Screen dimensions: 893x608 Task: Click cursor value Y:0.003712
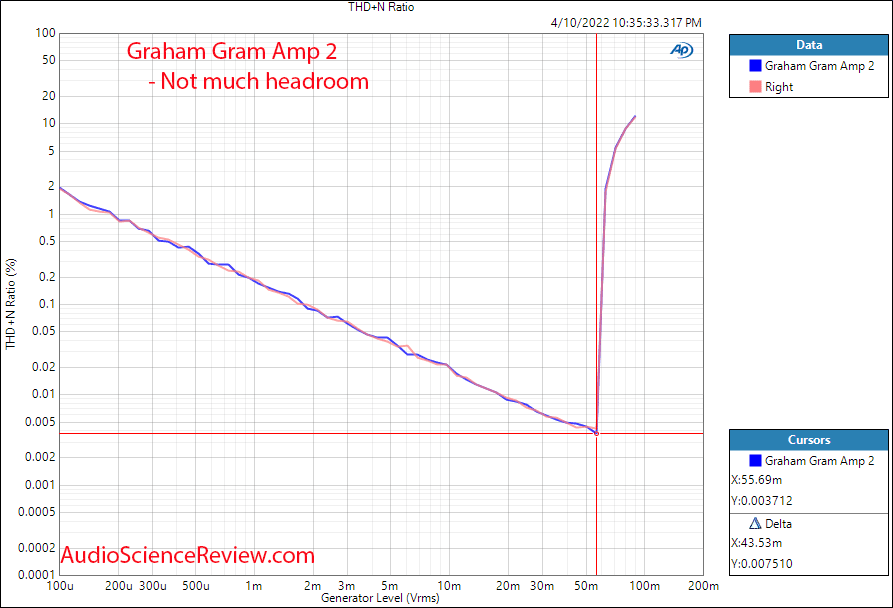[x=762, y=501]
